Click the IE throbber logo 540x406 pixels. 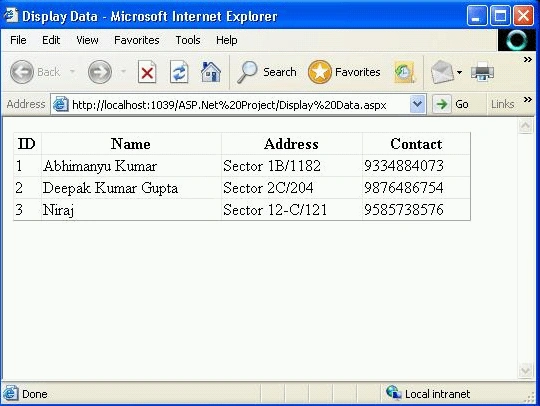[517, 40]
